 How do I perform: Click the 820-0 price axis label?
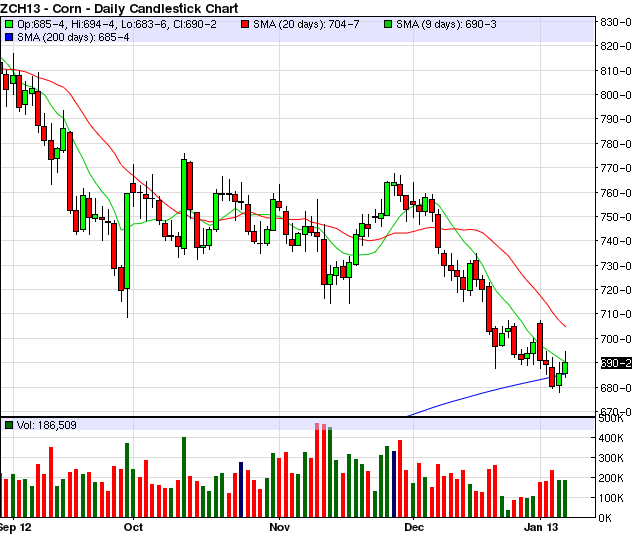(616, 46)
